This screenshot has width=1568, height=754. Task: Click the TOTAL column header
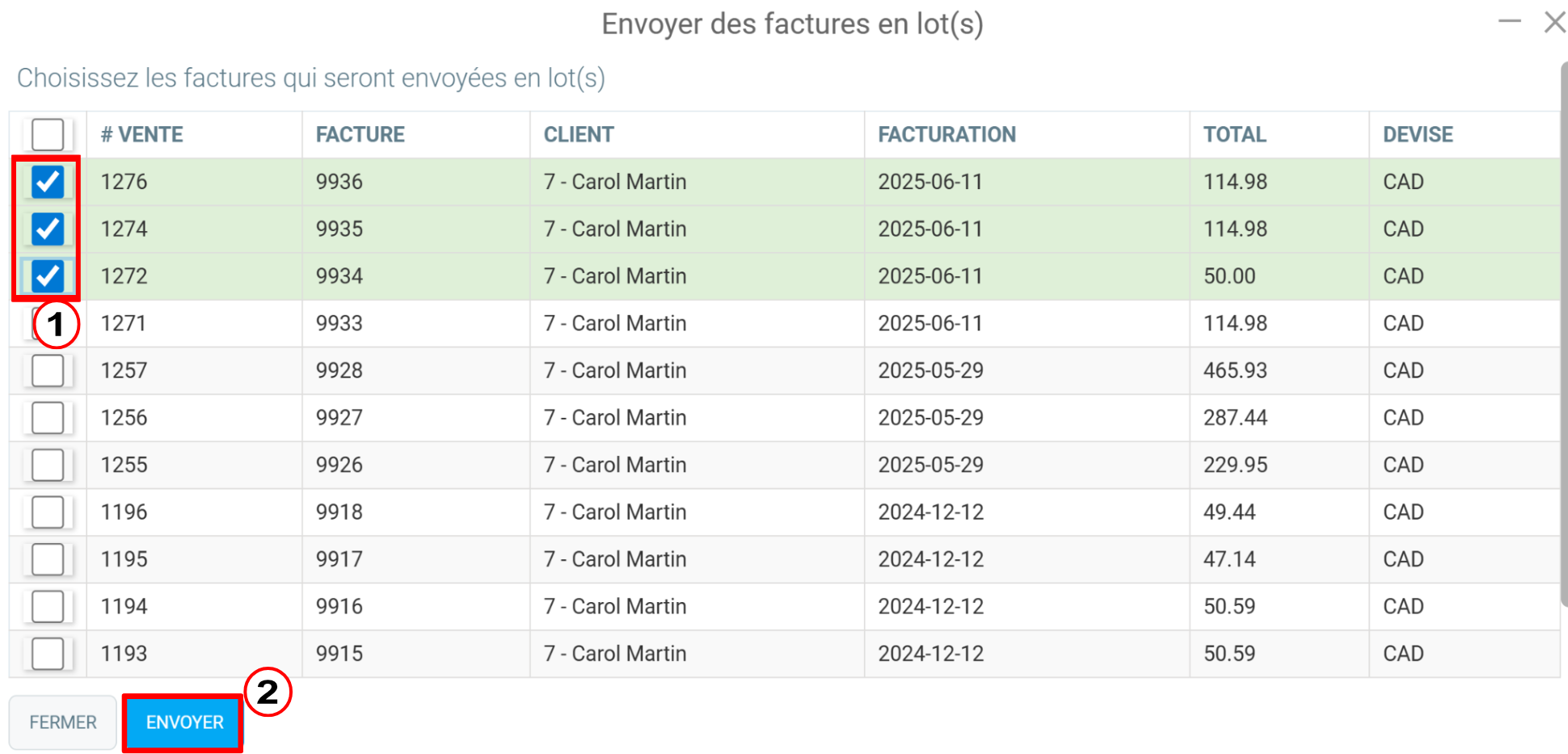[1234, 134]
